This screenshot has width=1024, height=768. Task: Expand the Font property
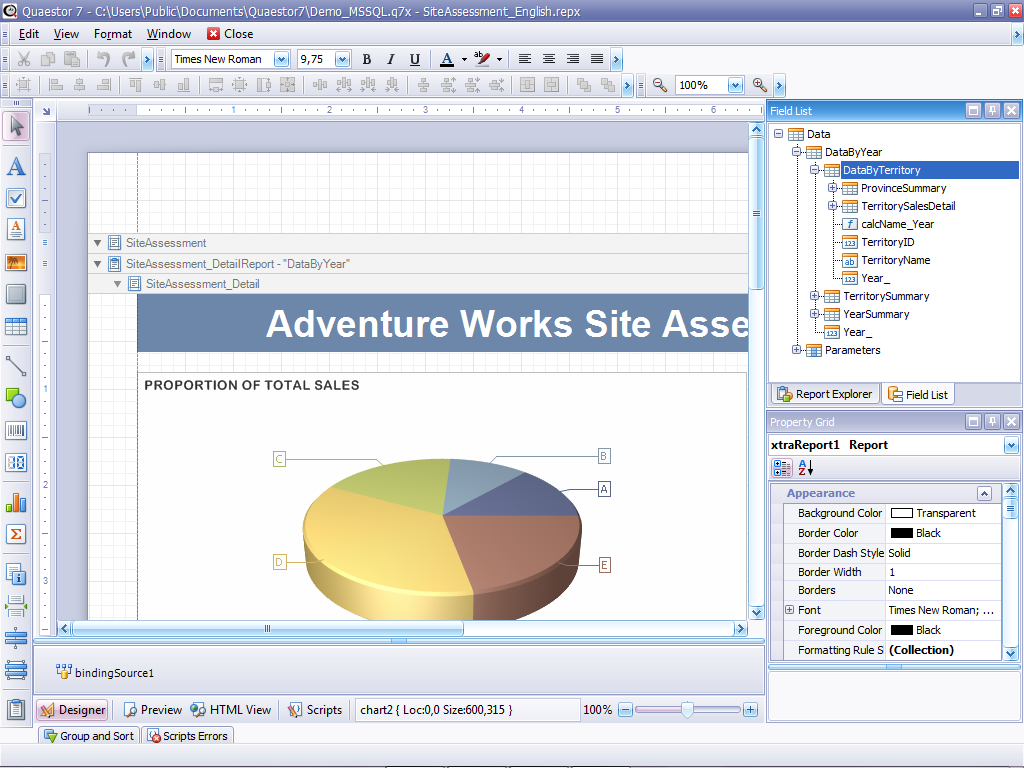pos(790,610)
